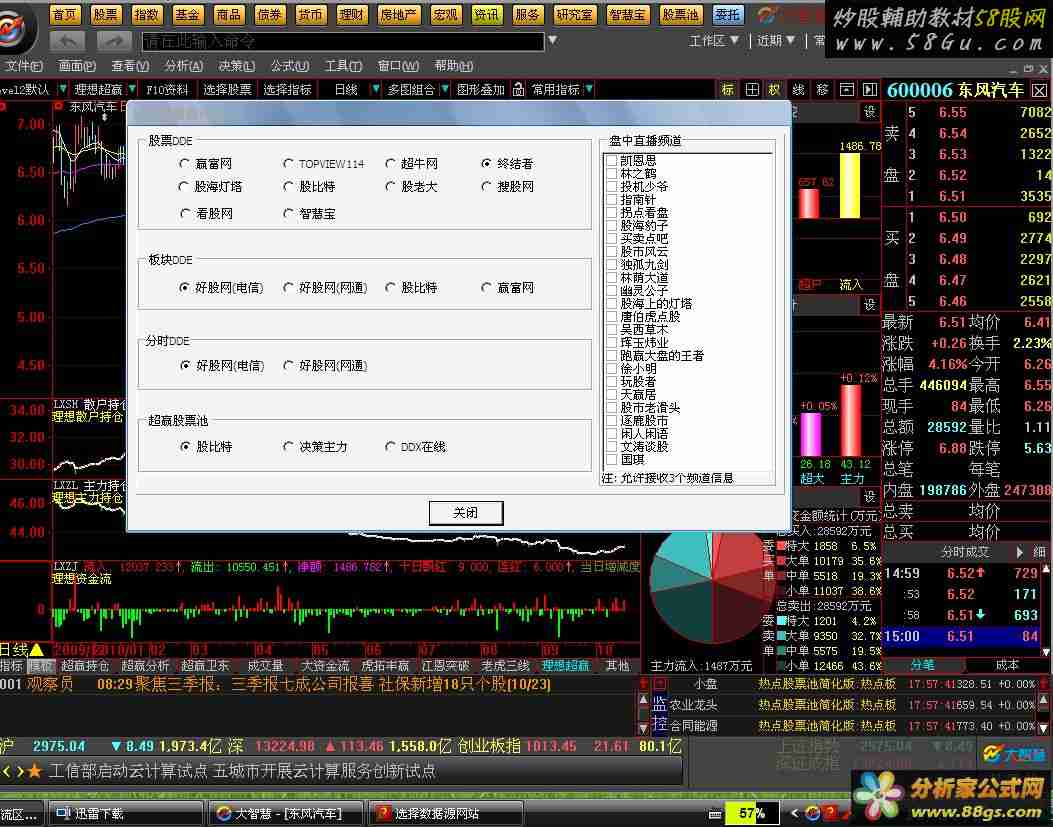Click the back arrow navigation button
The image size is (1053, 827).
tap(67, 42)
